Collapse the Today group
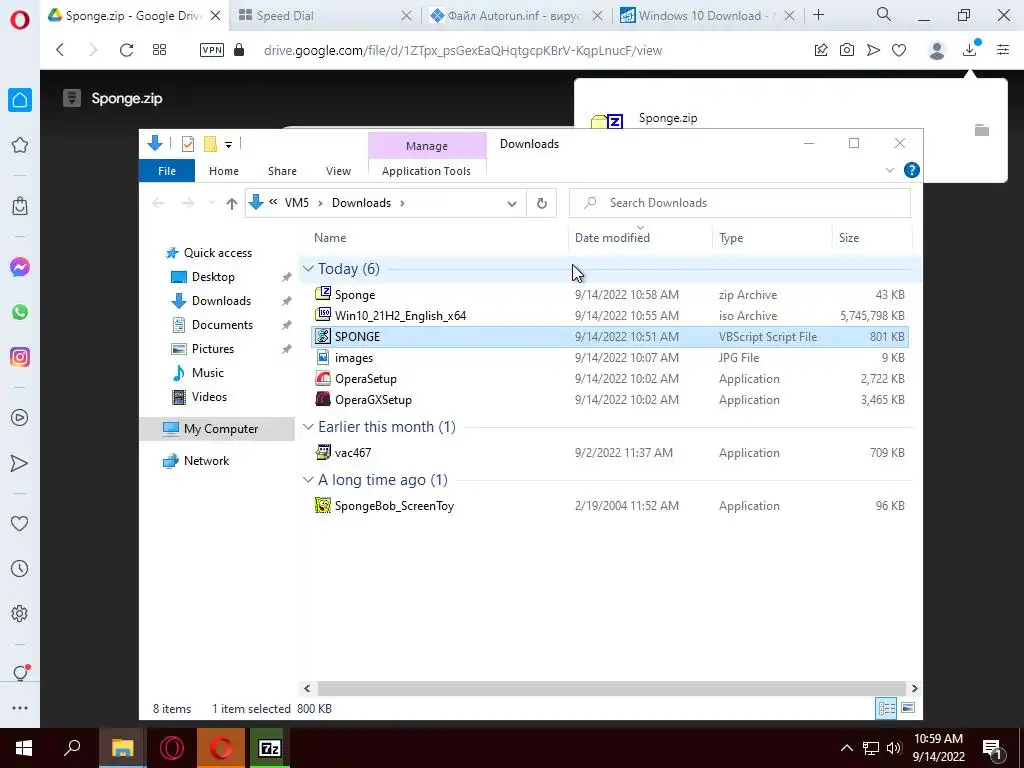1024x768 pixels. [308, 268]
